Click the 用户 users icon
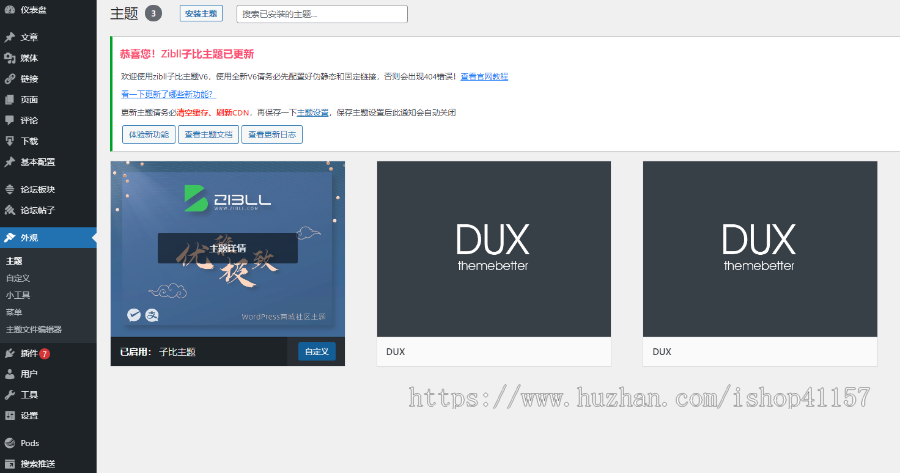 click(x=10, y=374)
